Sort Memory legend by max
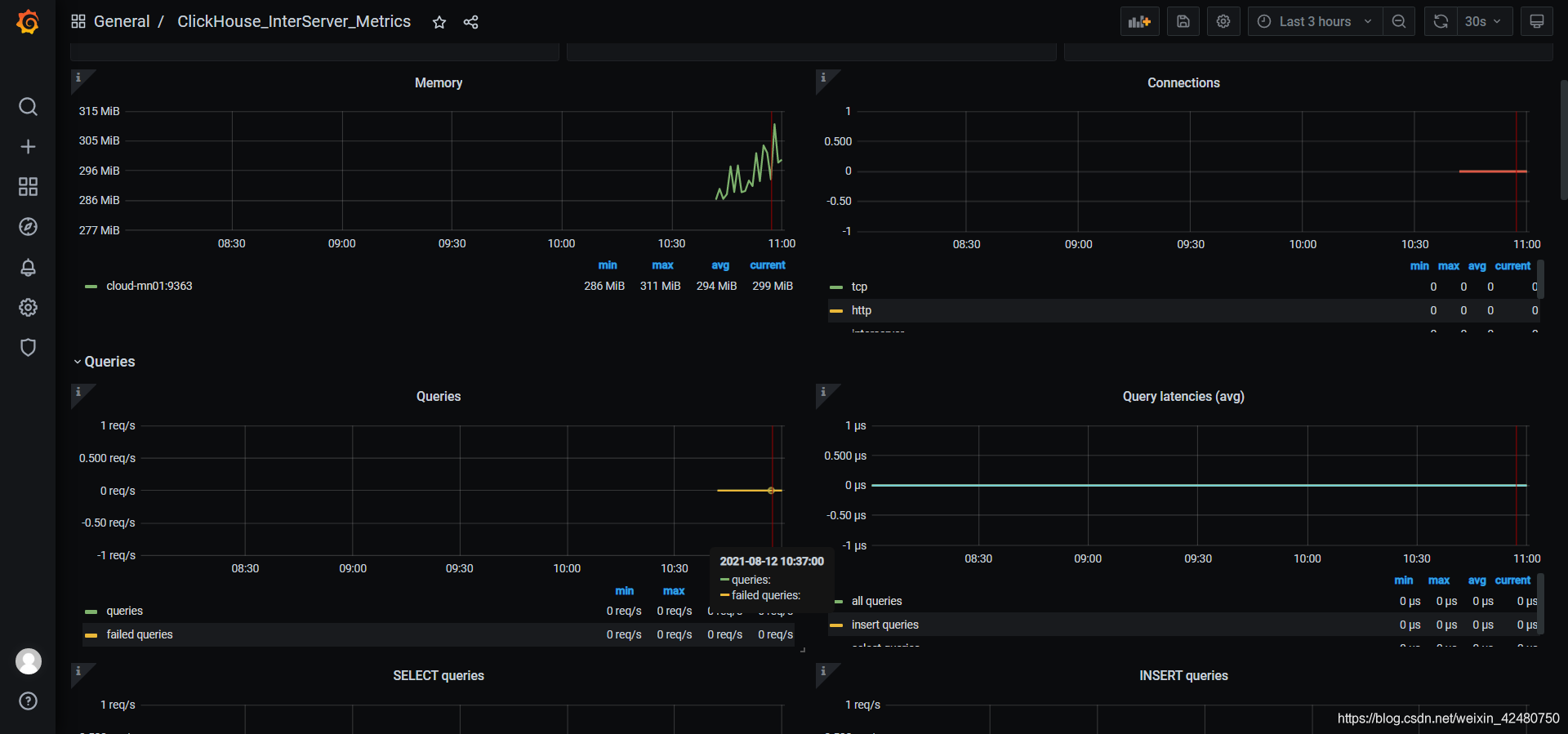The height and width of the screenshot is (734, 1568). (662, 265)
